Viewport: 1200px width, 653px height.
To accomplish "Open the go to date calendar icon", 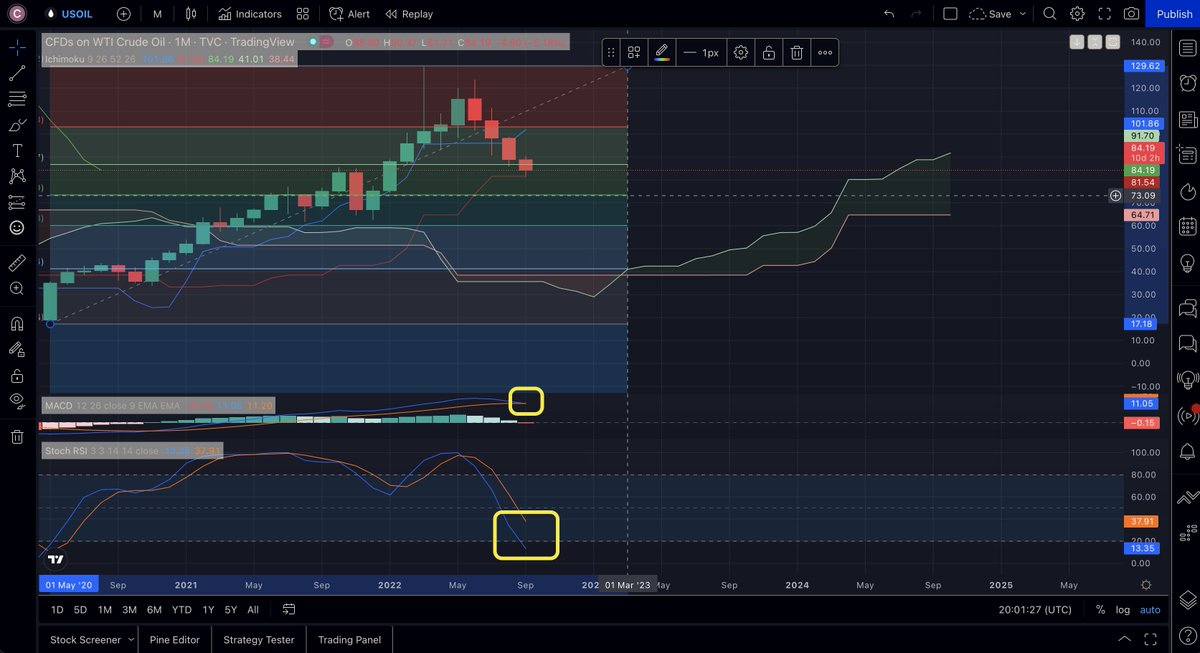I will point(289,609).
